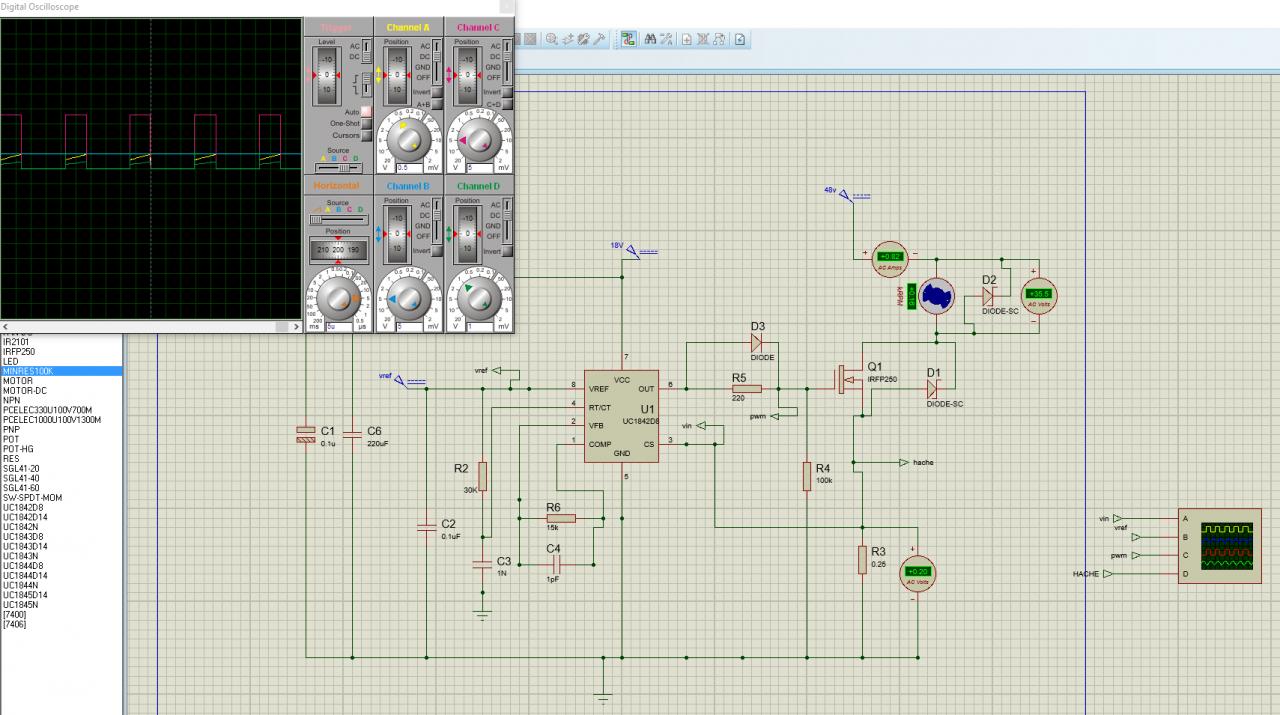Viewport: 1280px width, 715px height.
Task: Toggle the wire autorouter icon in toolbar
Action: (629, 40)
